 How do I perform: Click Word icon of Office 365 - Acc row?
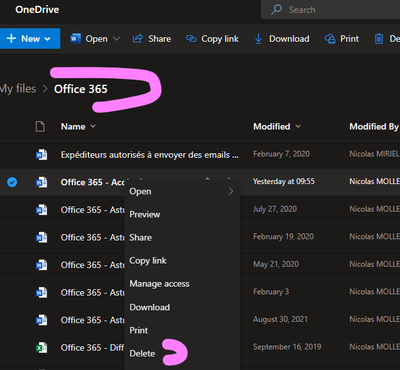coord(41,182)
